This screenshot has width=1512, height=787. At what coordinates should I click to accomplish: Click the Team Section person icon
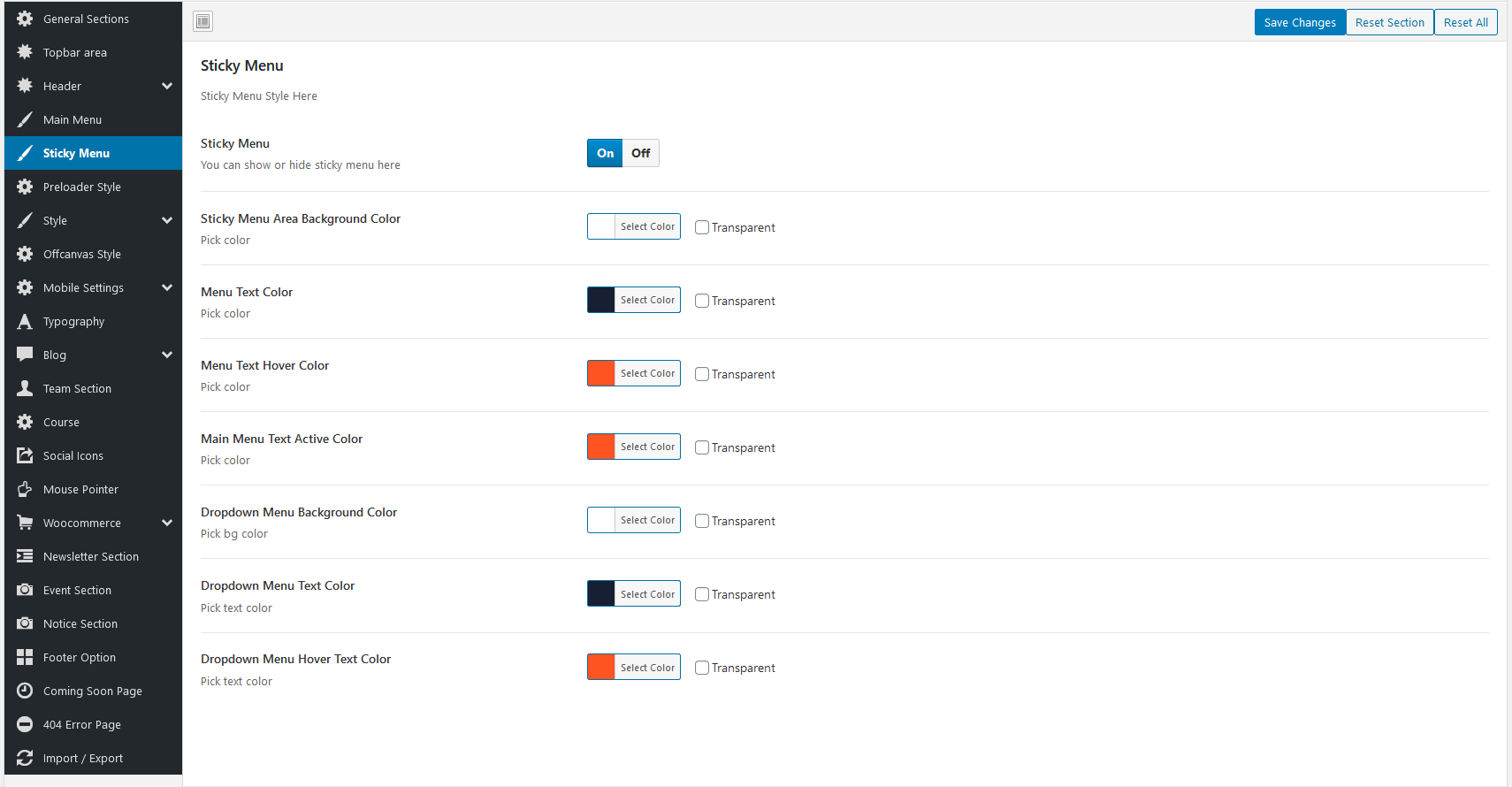click(25, 388)
